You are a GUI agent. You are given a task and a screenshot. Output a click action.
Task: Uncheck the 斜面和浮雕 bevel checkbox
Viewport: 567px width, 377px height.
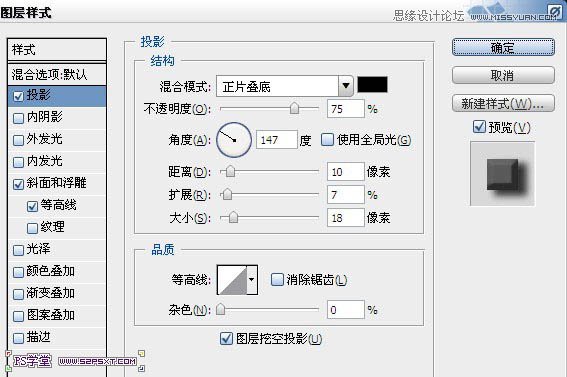(x=18, y=184)
